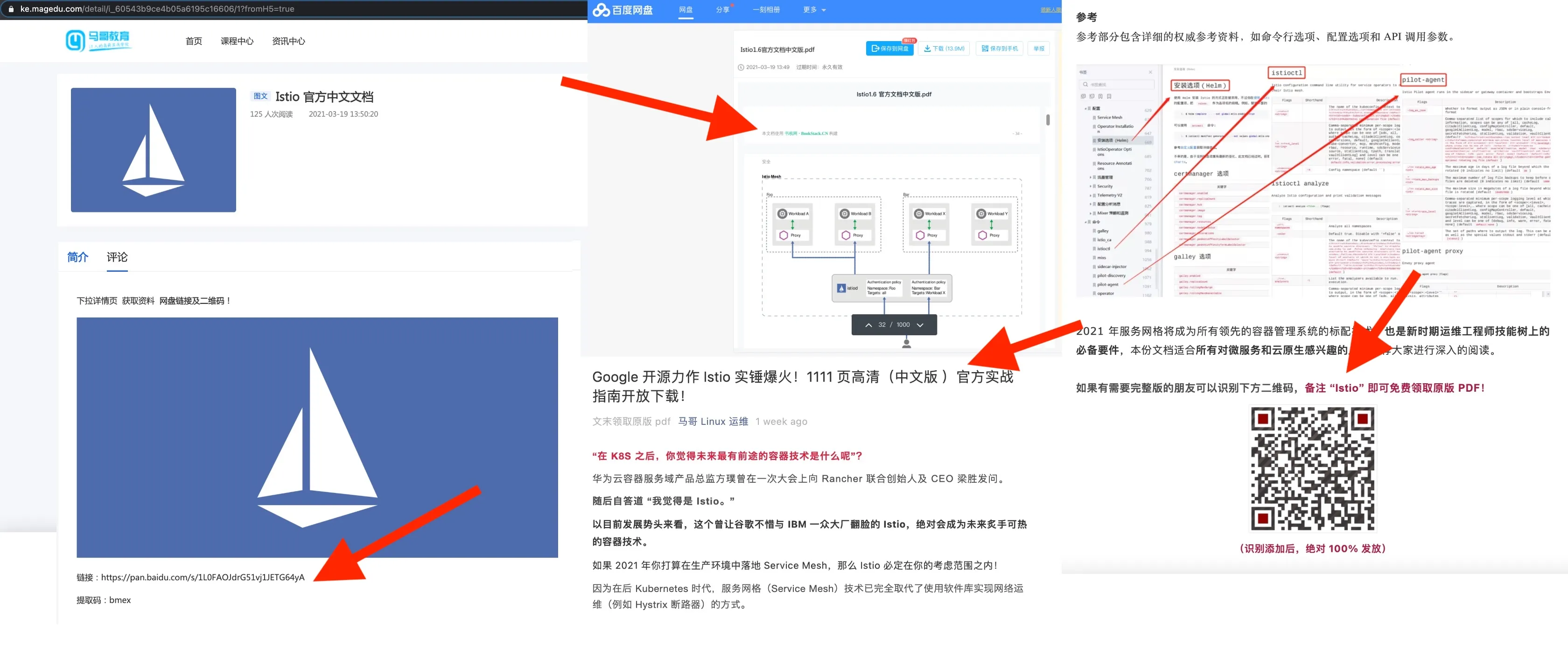Image resolution: width=1568 pixels, height=648 pixels.
Task: Select the sidecar-injector bookmark
Action: click(1112, 267)
